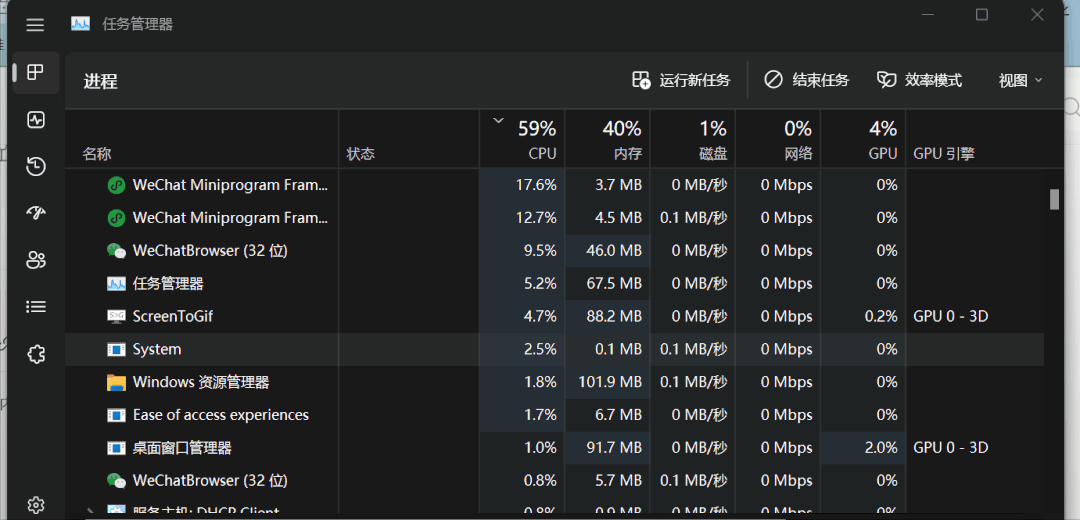Click the 2.0% GPU cell
Screen dimensions: 1080x520
(863, 448)
